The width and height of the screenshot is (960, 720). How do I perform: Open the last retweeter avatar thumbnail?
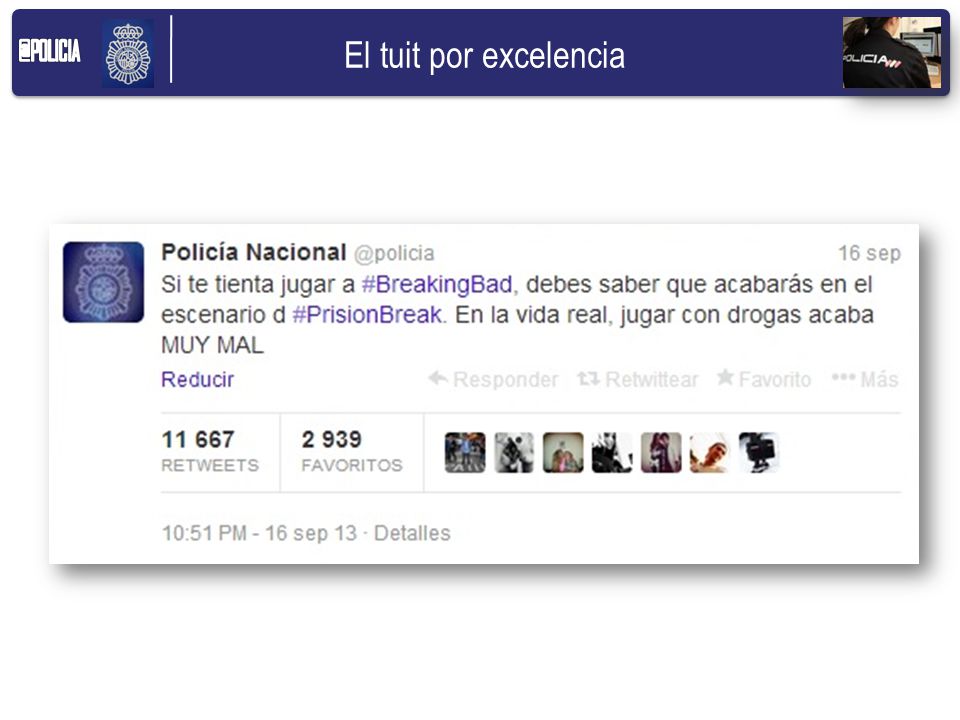point(759,452)
